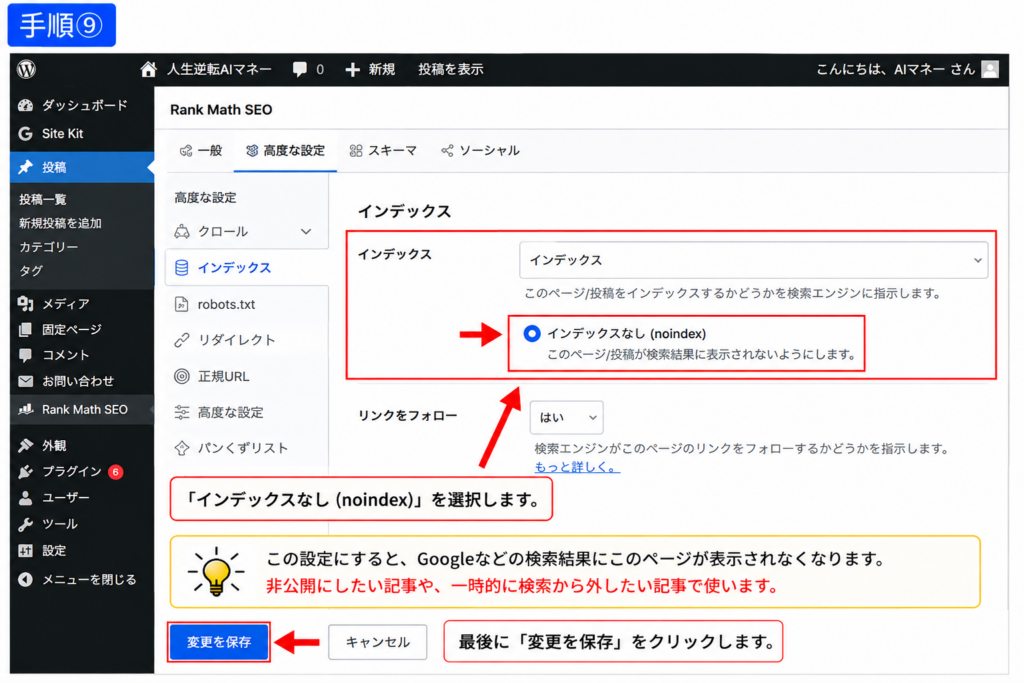
Task: Click the クロール robot icon
Action: click(x=182, y=232)
